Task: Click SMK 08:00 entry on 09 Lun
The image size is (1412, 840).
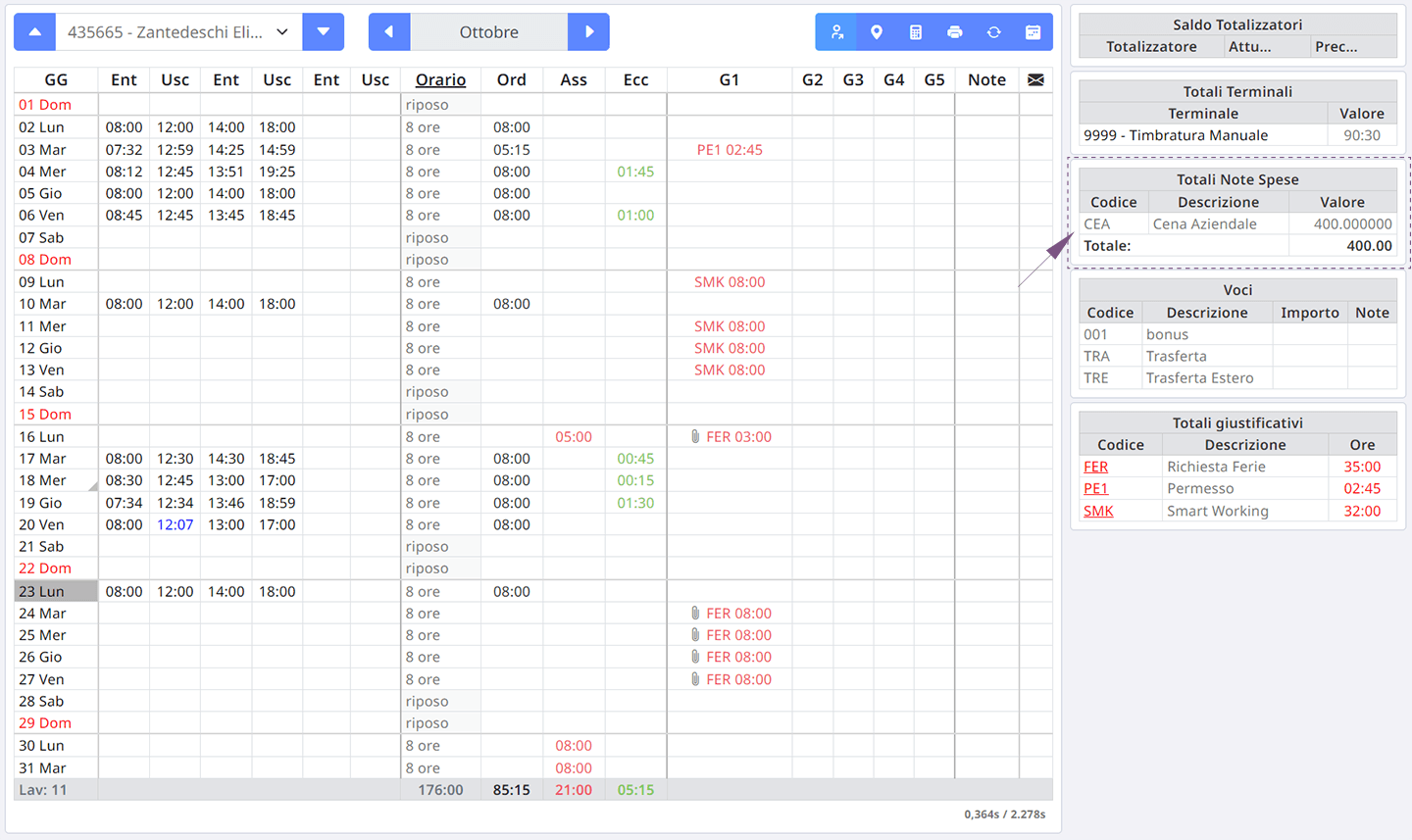Action: 730,282
